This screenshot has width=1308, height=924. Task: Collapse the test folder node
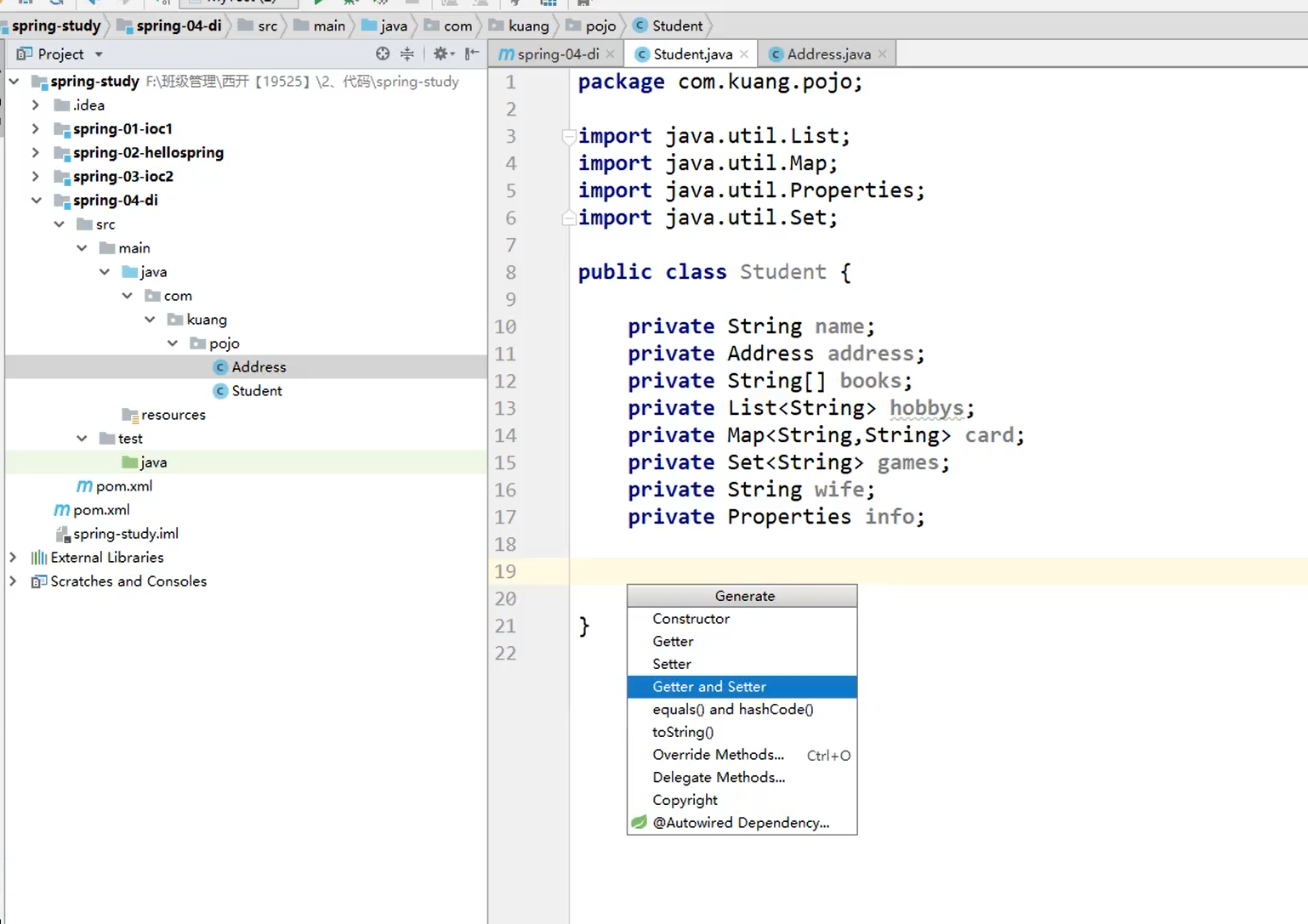click(82, 439)
